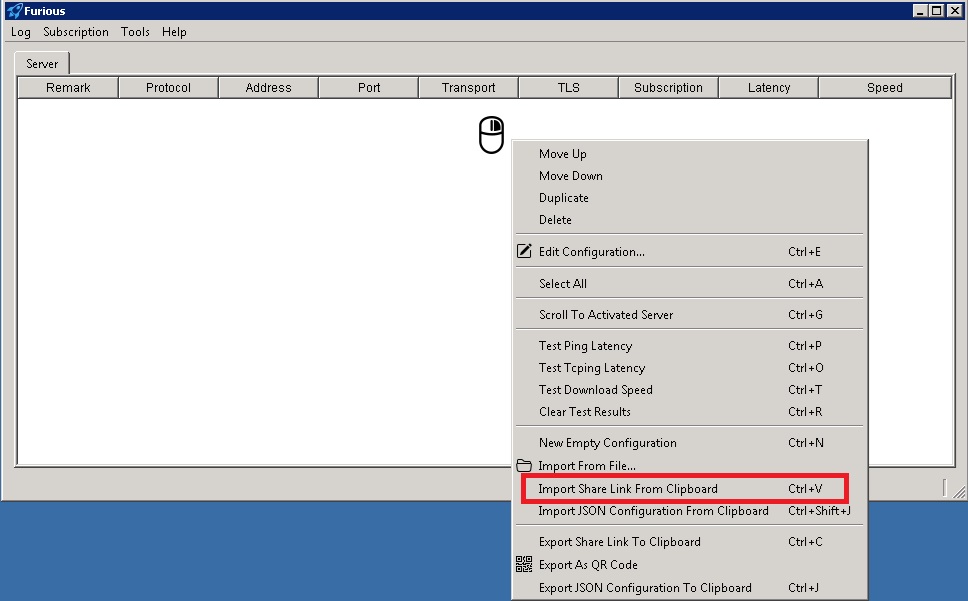
Task: Select Duplicate in the context menu
Action: click(564, 198)
